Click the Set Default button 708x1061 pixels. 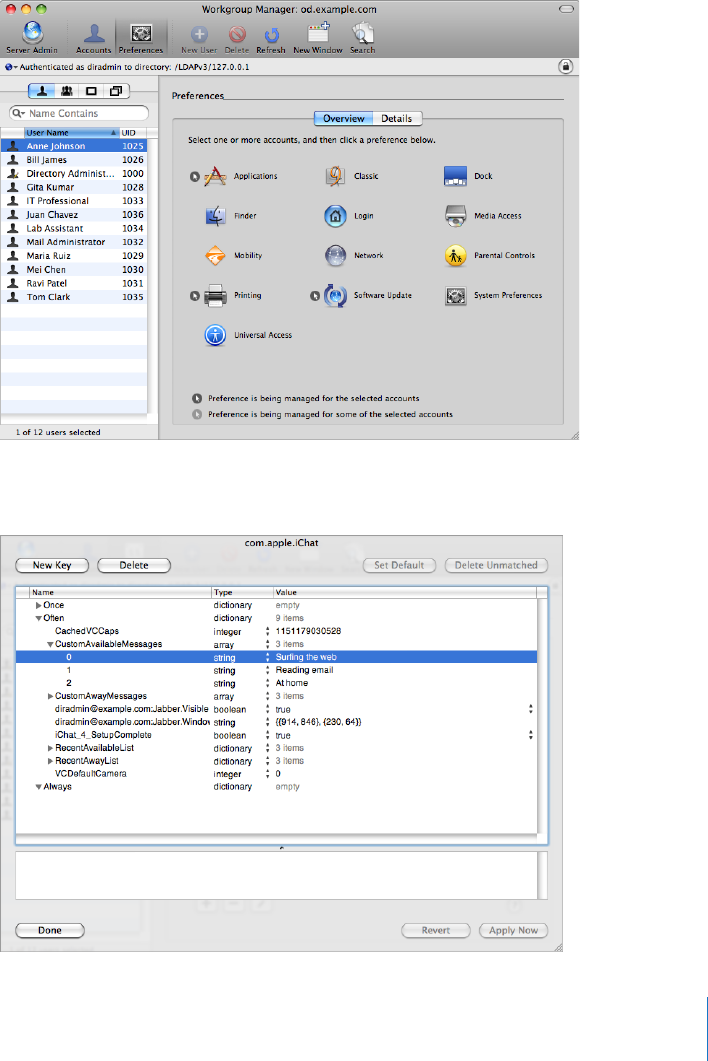coord(399,565)
